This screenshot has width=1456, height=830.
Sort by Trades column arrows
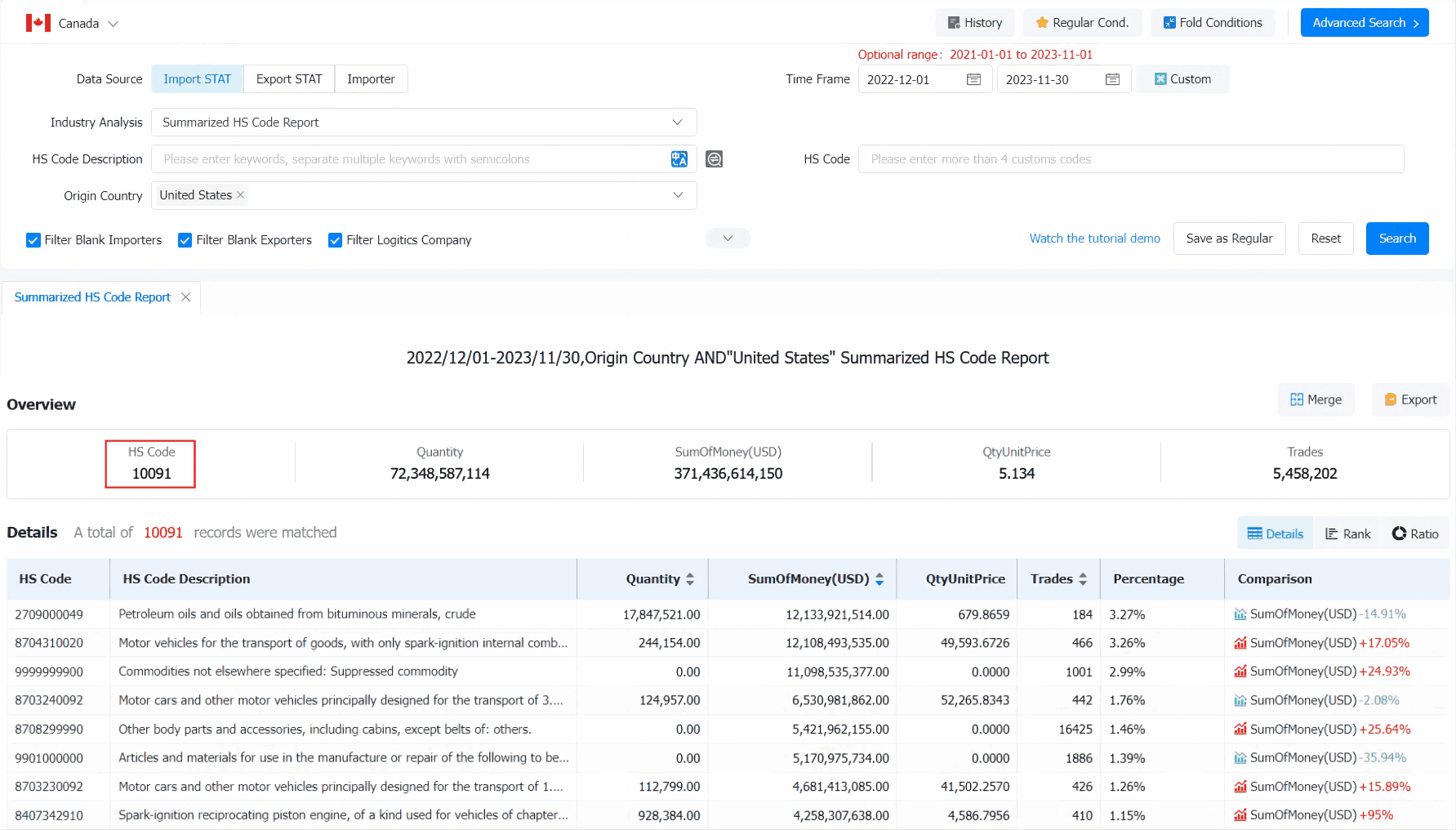[x=1083, y=579]
